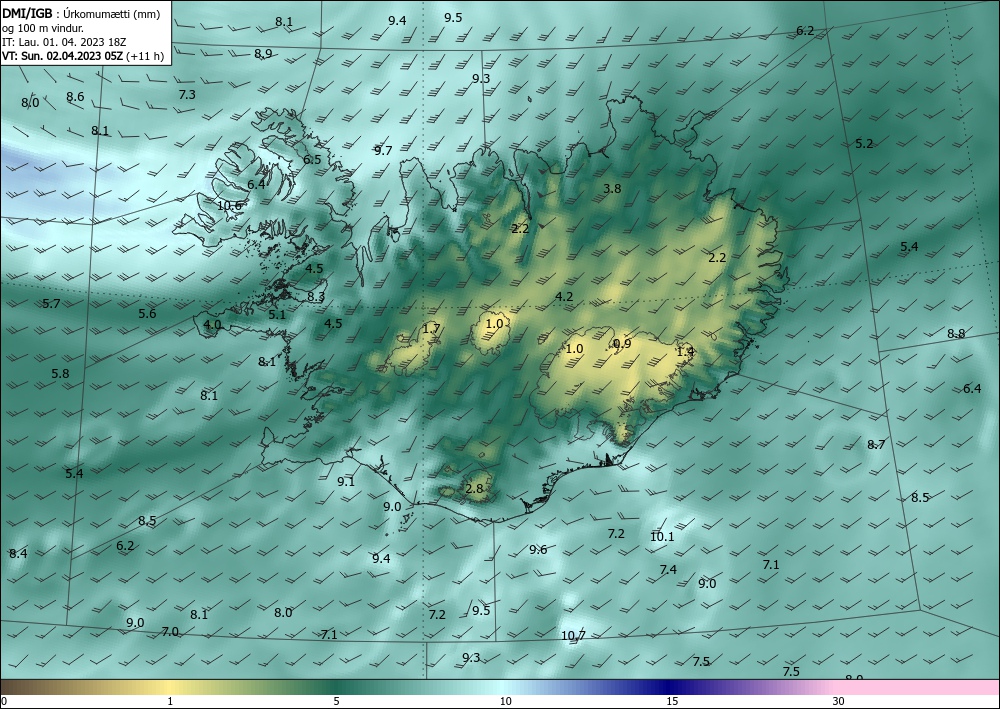Select the 'og 100 m vindur.' legend line
The height and width of the screenshot is (709, 1000).
click(43, 28)
